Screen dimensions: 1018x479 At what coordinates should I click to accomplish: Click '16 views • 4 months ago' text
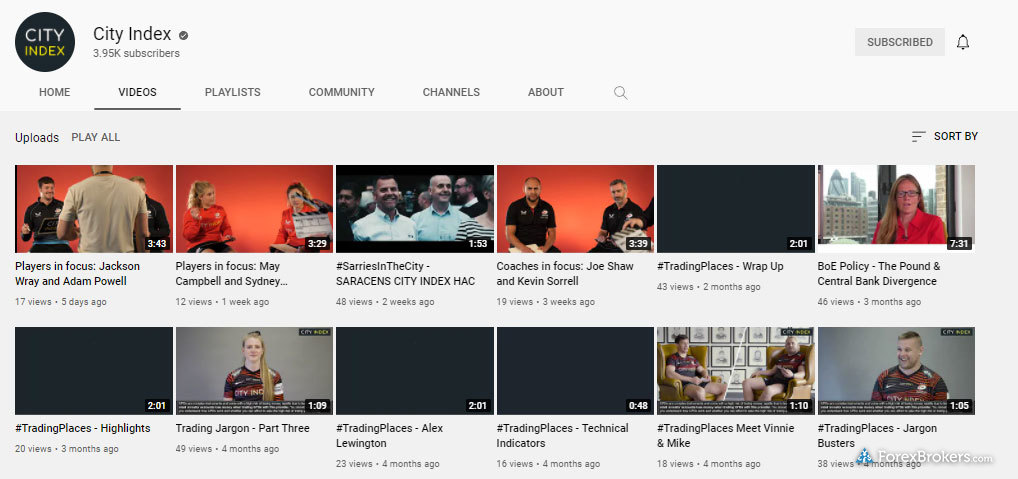tap(549, 463)
